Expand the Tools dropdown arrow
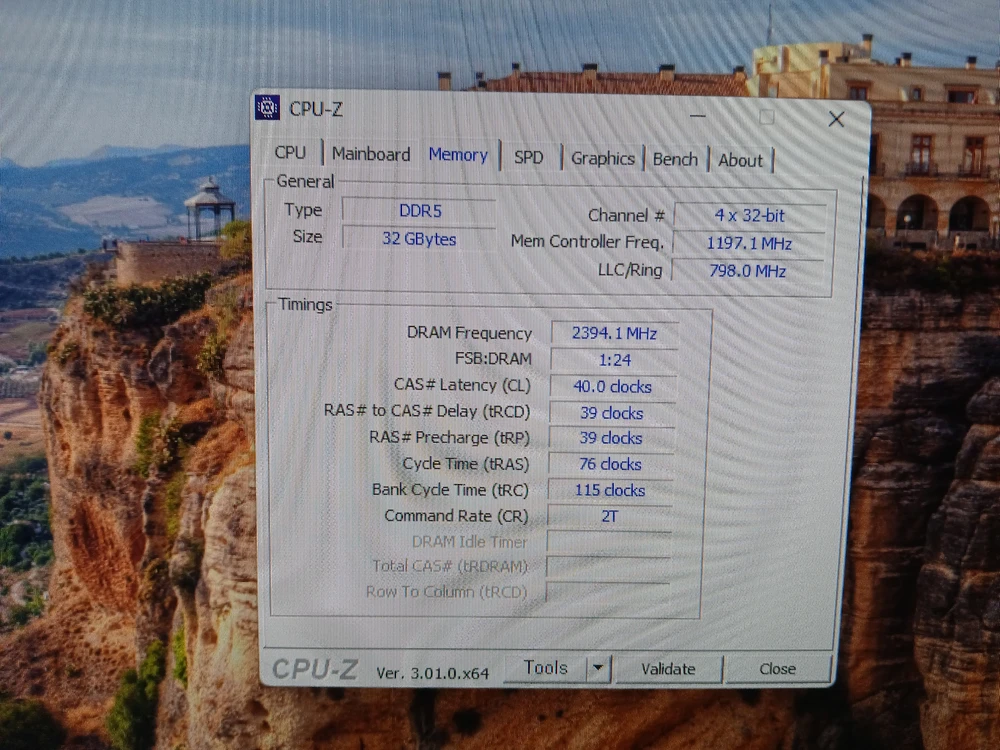 pos(598,668)
